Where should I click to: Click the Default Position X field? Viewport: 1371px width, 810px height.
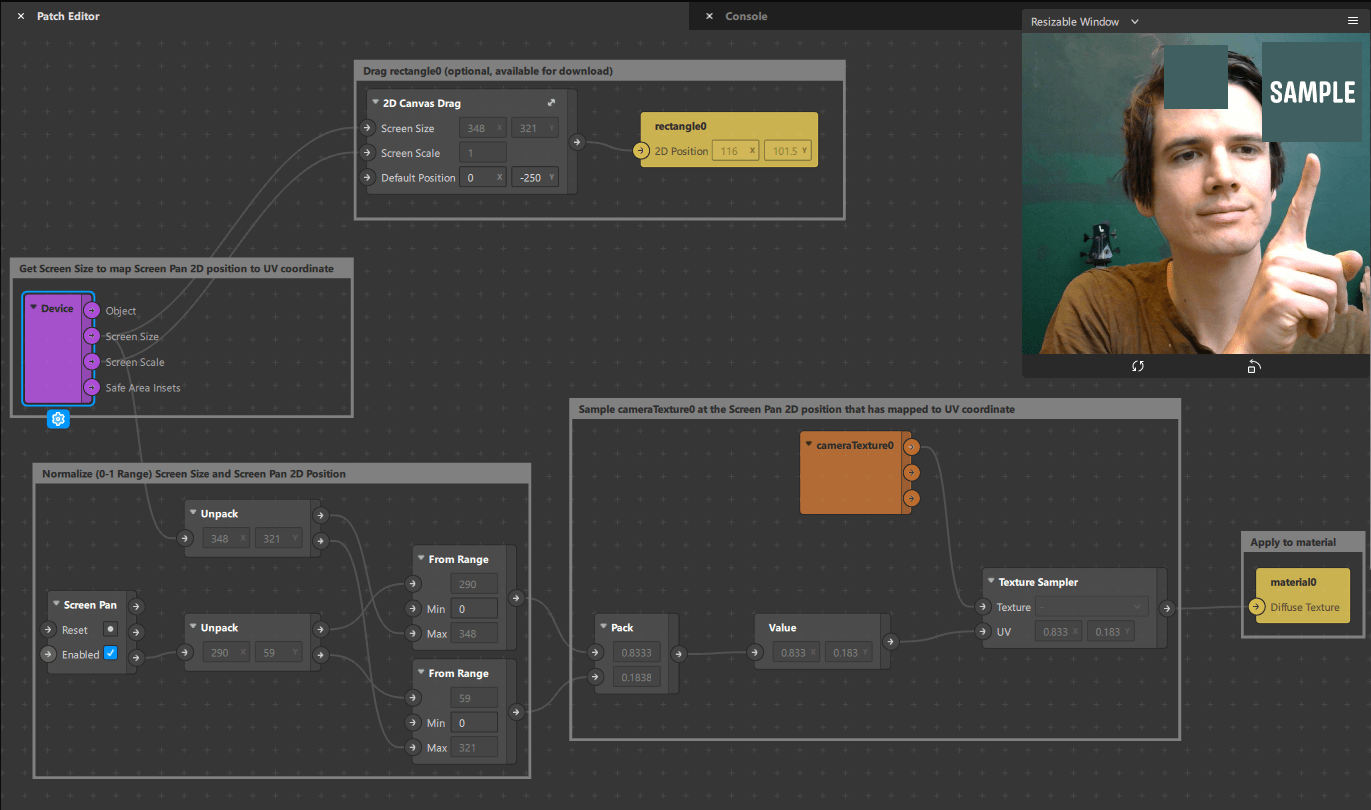tap(483, 178)
